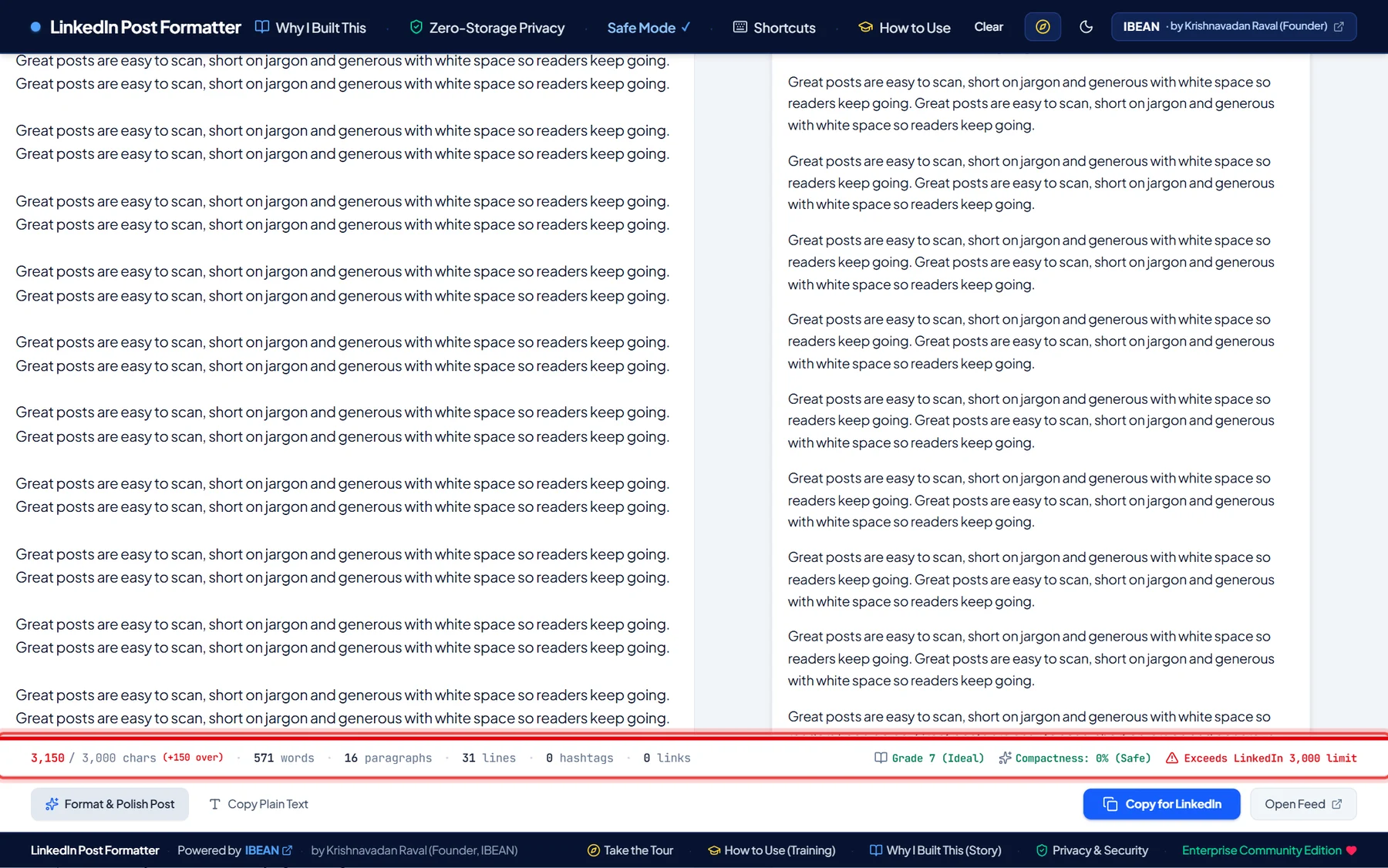
Task: Click the Grade 7 (Ideal) indicator
Action: pyautogui.click(x=929, y=758)
